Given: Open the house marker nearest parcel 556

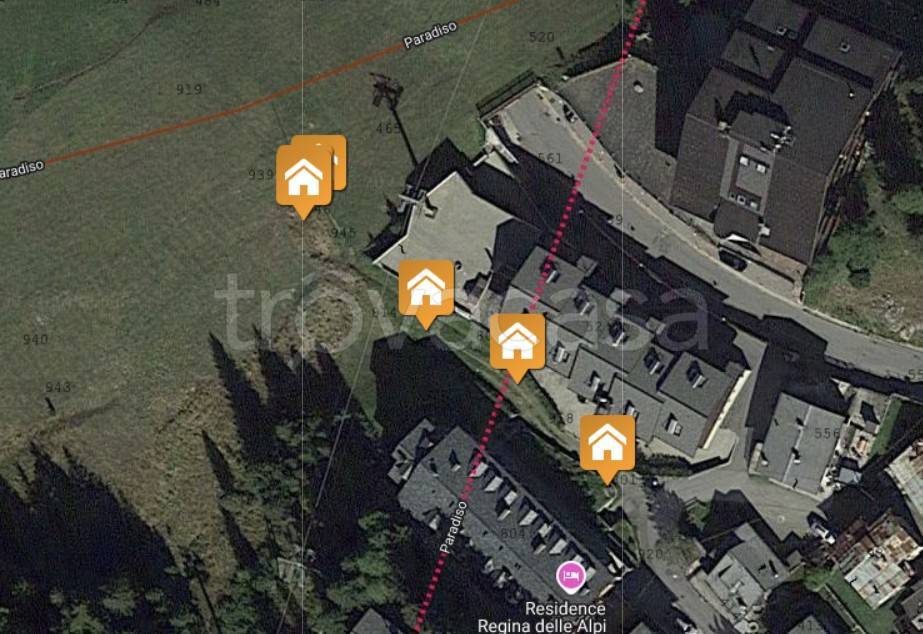Looking at the screenshot, I should pyautogui.click(x=607, y=448).
